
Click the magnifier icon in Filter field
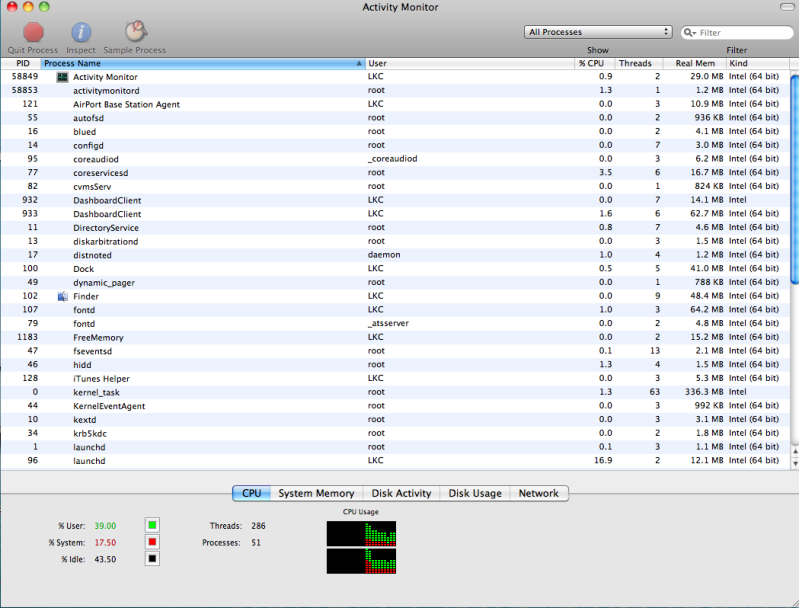click(689, 33)
